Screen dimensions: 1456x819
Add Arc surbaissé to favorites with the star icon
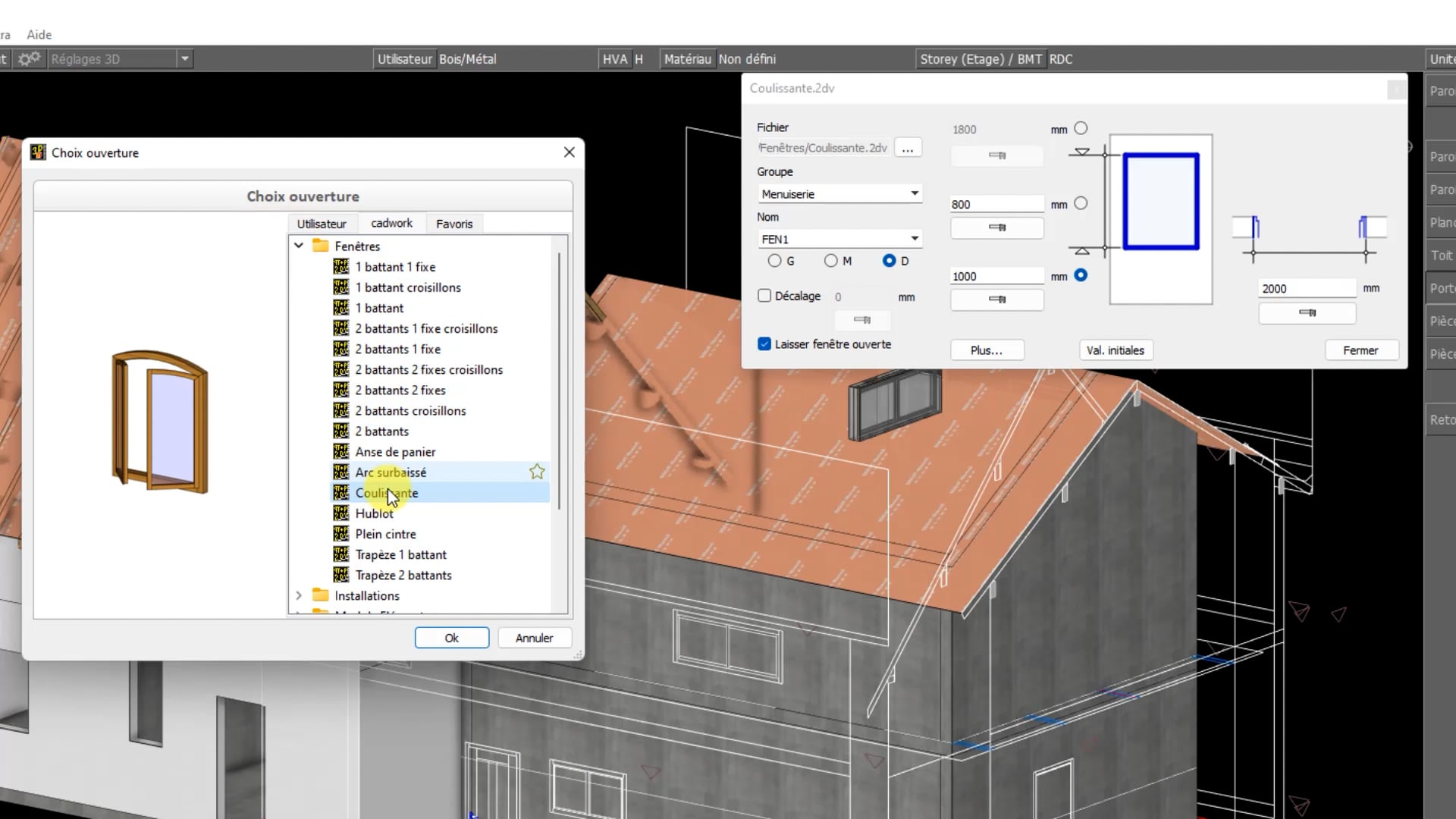(537, 472)
